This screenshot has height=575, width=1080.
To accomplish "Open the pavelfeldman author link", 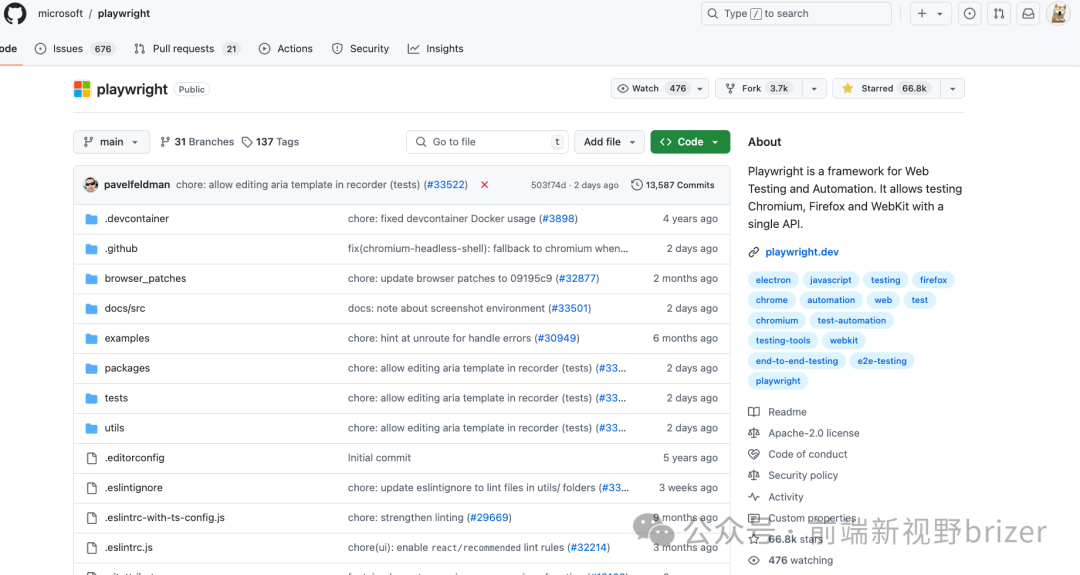I will click(x=136, y=185).
